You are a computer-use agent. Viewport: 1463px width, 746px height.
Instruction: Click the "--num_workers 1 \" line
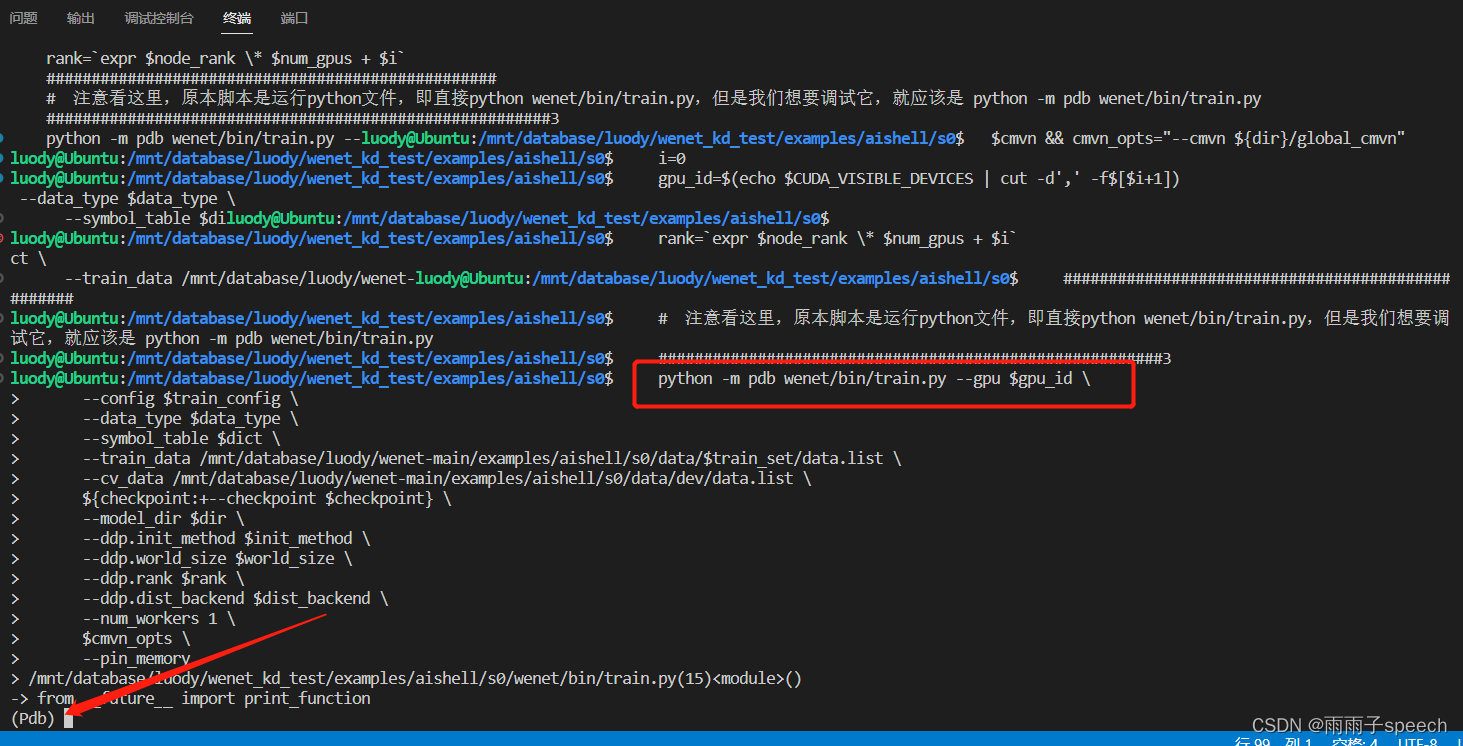pos(159,618)
